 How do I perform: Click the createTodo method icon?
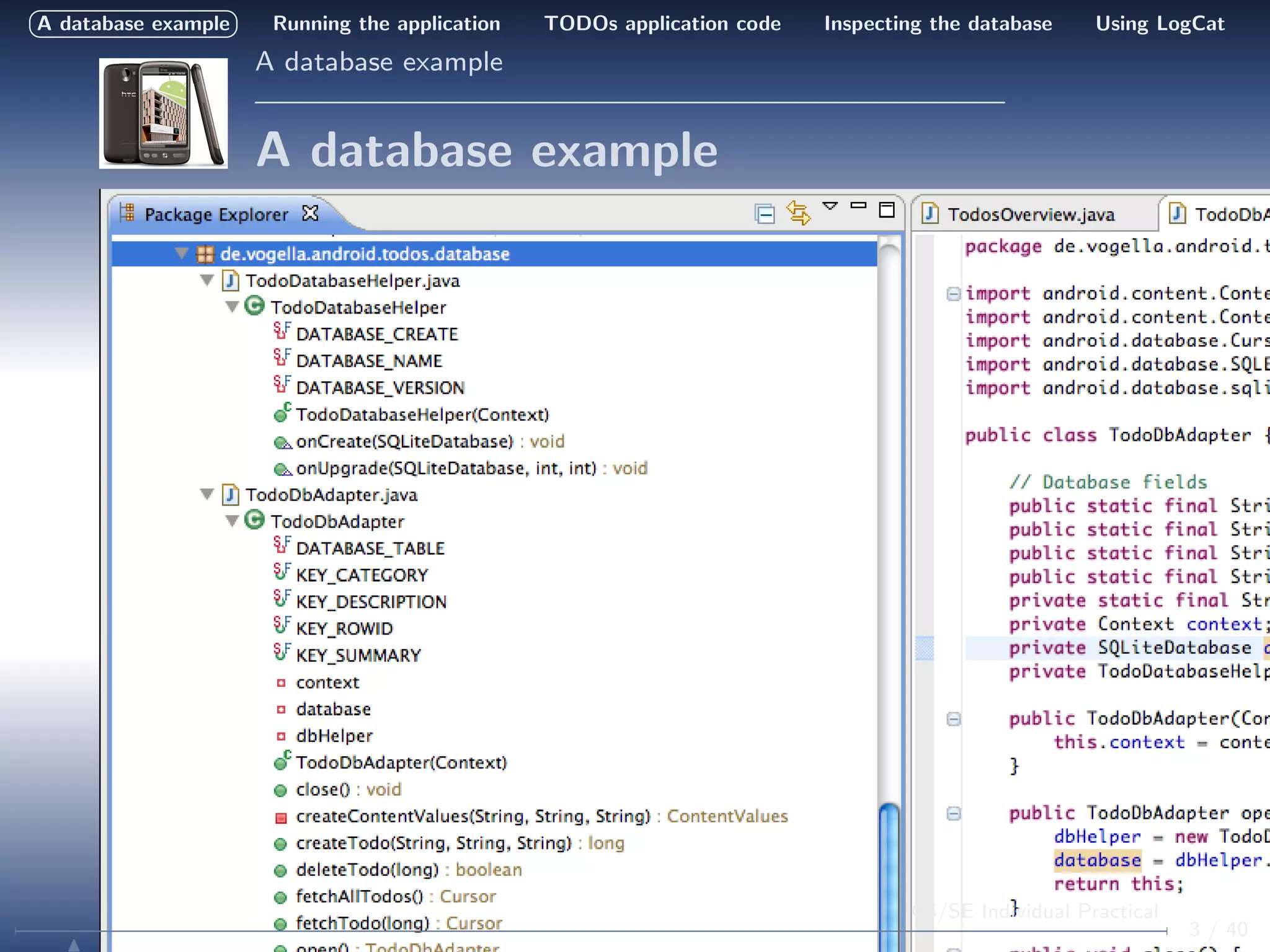[280, 844]
